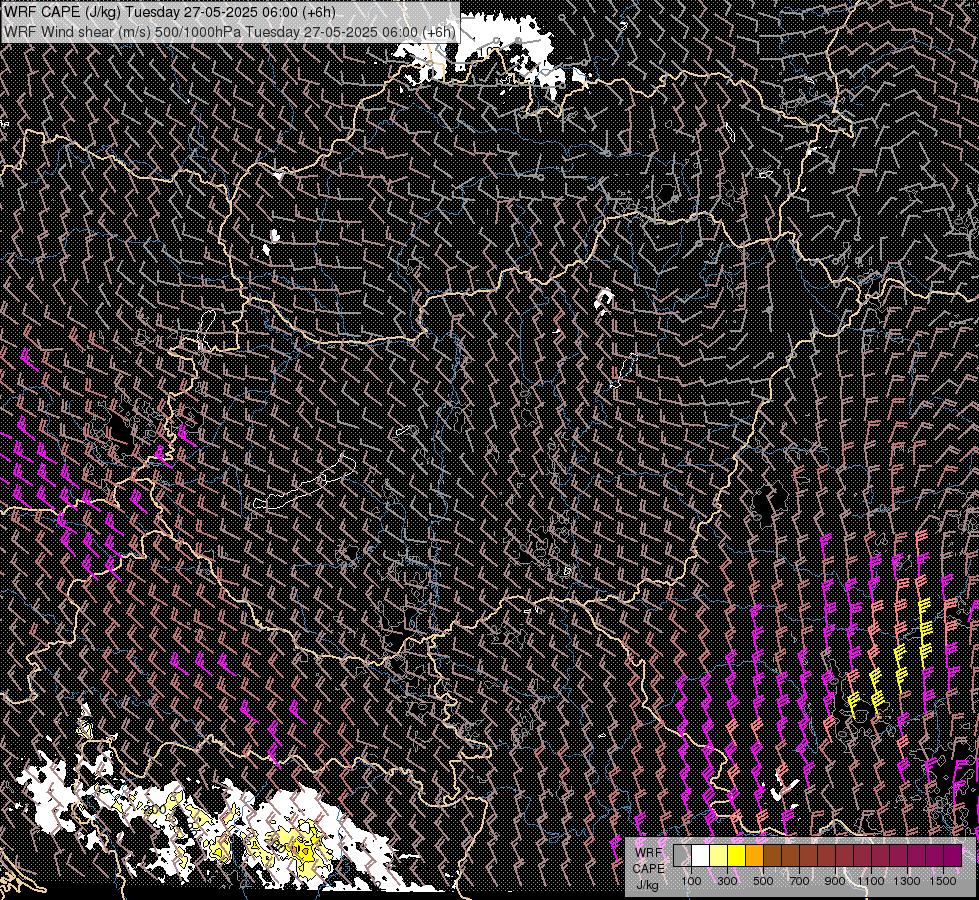Select the grey swatch in the CAPE legend
Screen dimensions: 979x900
point(682,855)
